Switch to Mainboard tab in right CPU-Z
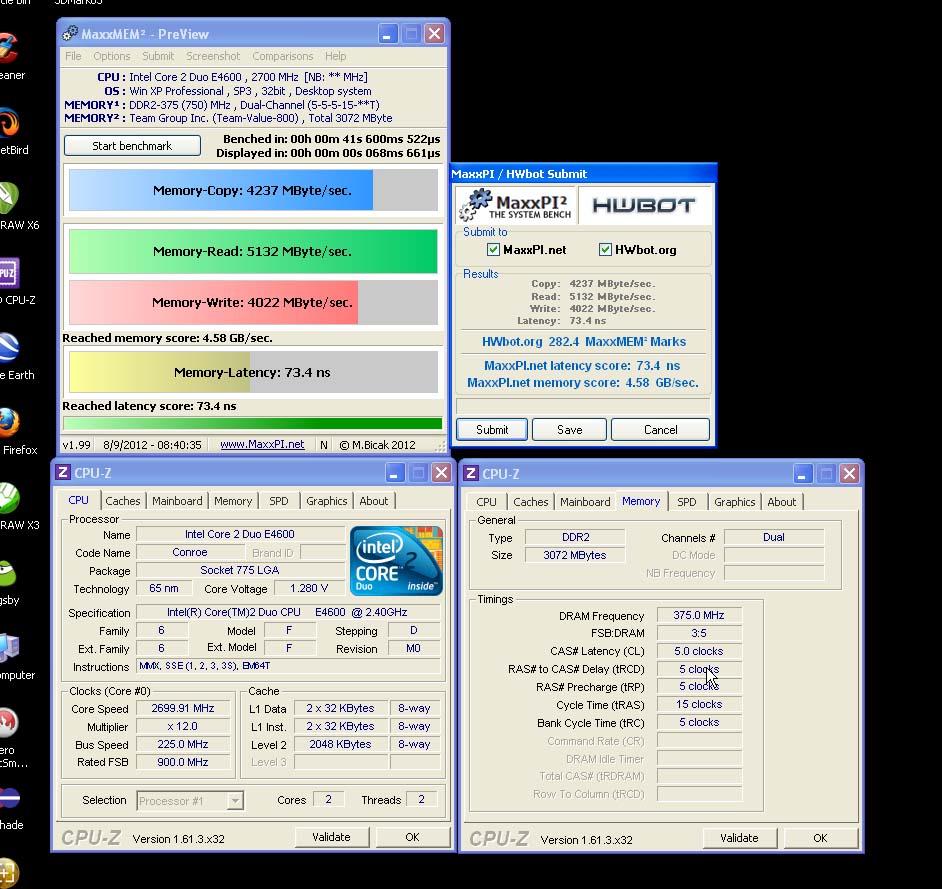The width and height of the screenshot is (942, 889). click(585, 502)
